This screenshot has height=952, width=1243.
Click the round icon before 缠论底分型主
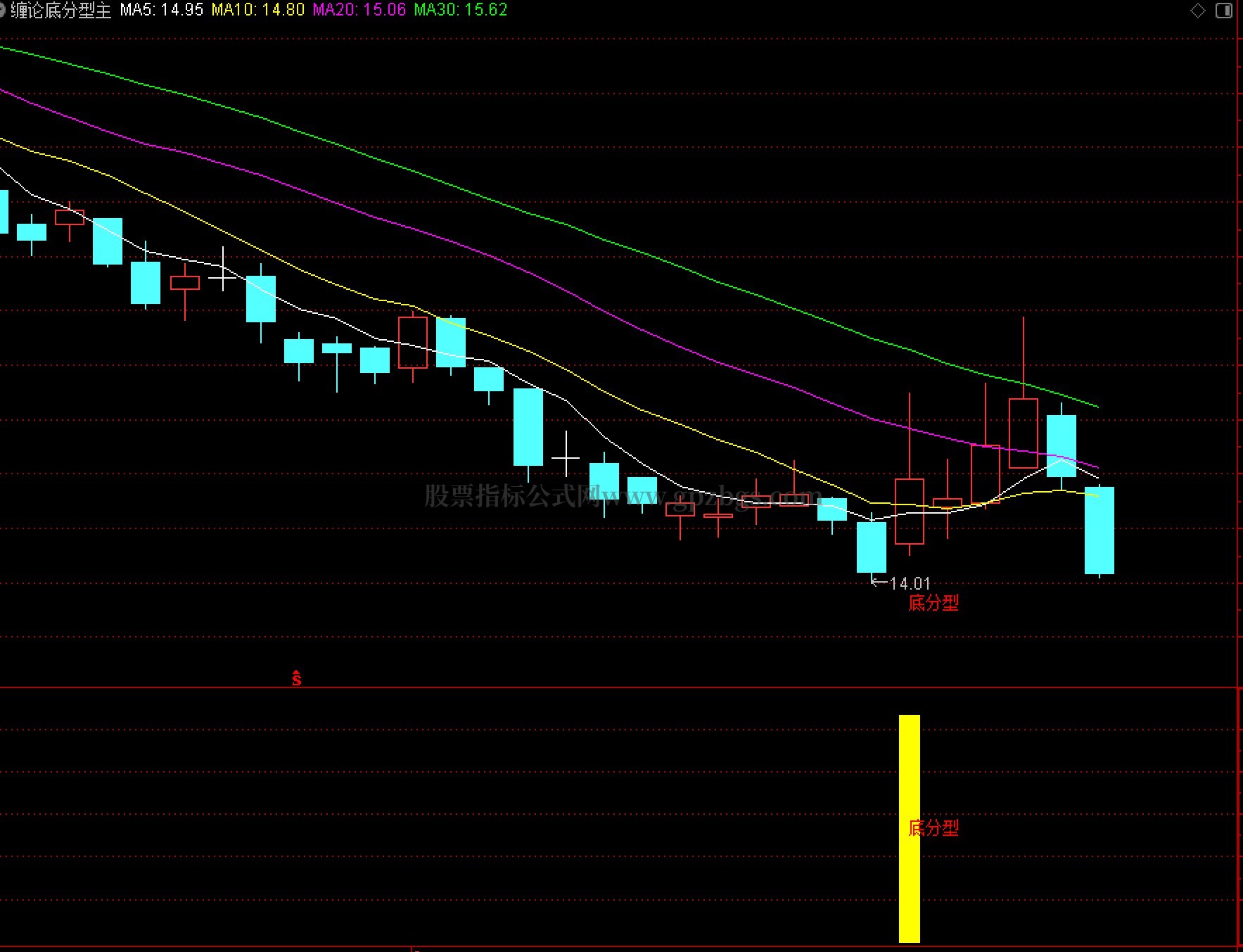click(x=1, y=10)
